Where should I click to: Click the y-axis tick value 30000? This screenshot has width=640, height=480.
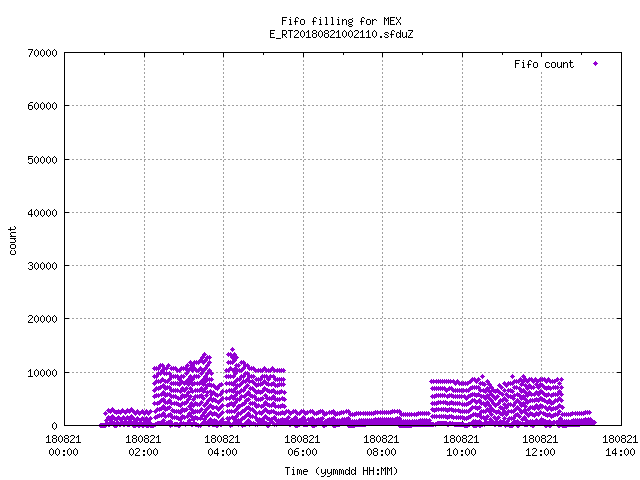click(x=42, y=266)
